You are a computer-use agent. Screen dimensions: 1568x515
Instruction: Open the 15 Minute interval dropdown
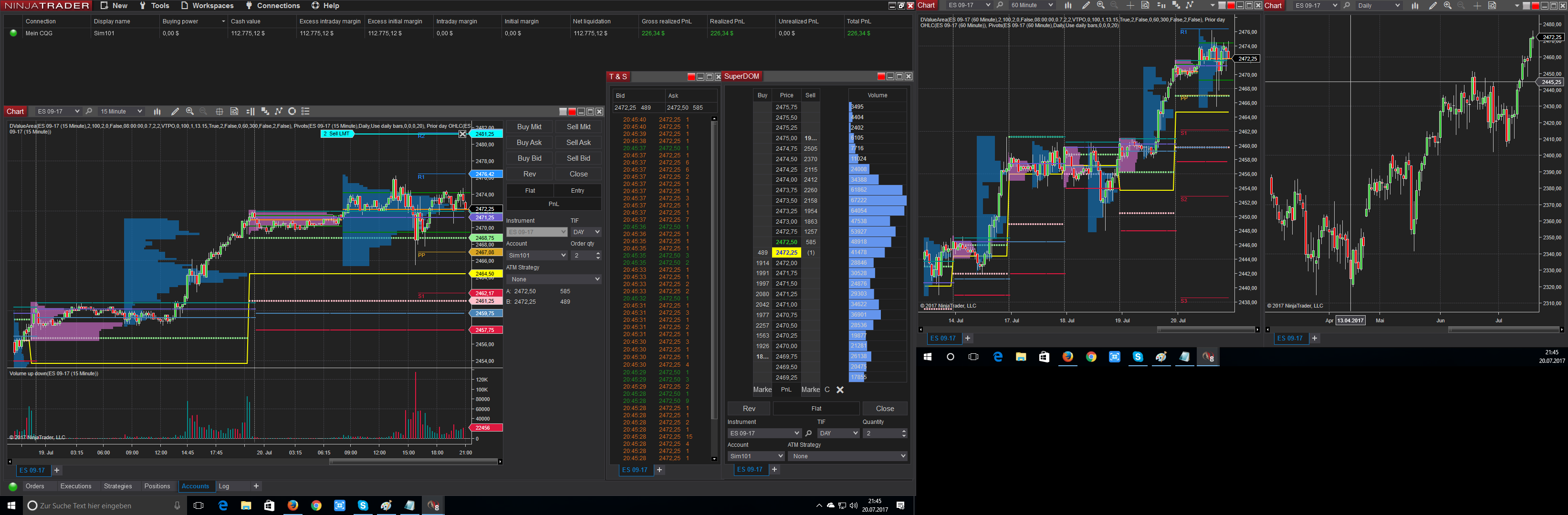click(121, 111)
